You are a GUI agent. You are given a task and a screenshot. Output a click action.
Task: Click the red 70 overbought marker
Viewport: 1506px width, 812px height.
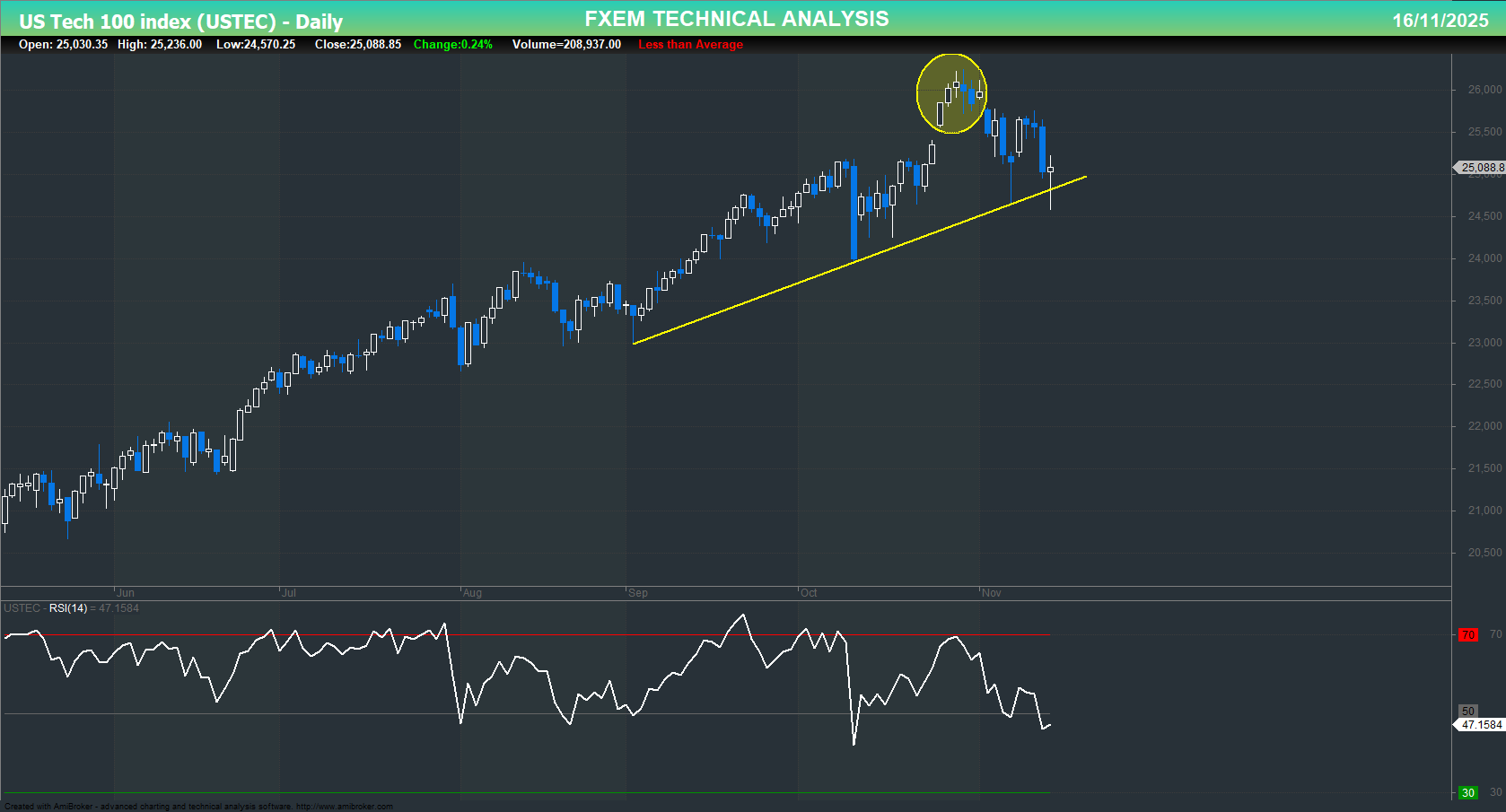(1467, 634)
